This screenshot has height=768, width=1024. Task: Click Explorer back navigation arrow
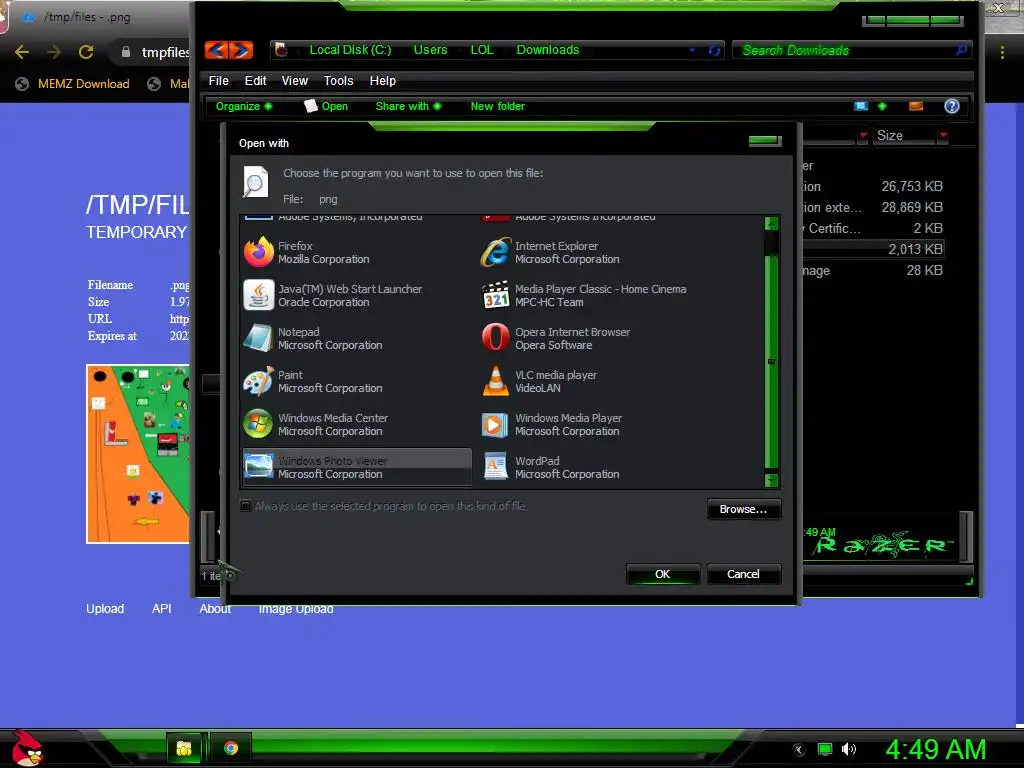(x=217, y=50)
